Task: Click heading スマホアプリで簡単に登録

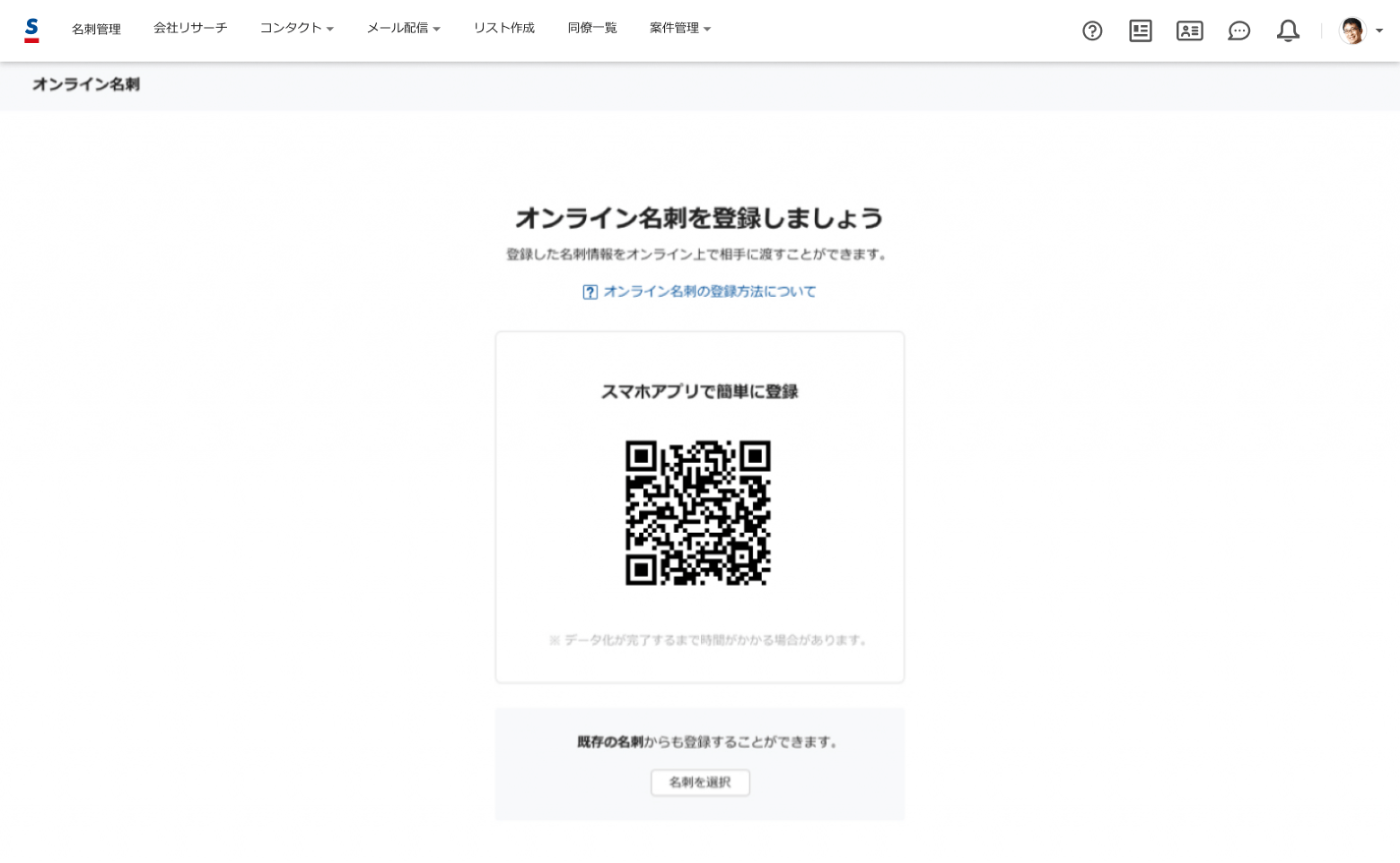Action: click(x=699, y=392)
